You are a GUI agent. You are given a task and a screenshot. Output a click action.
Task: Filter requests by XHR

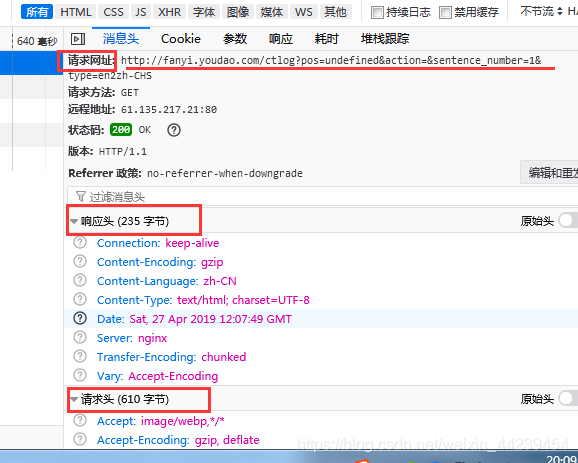pos(170,12)
